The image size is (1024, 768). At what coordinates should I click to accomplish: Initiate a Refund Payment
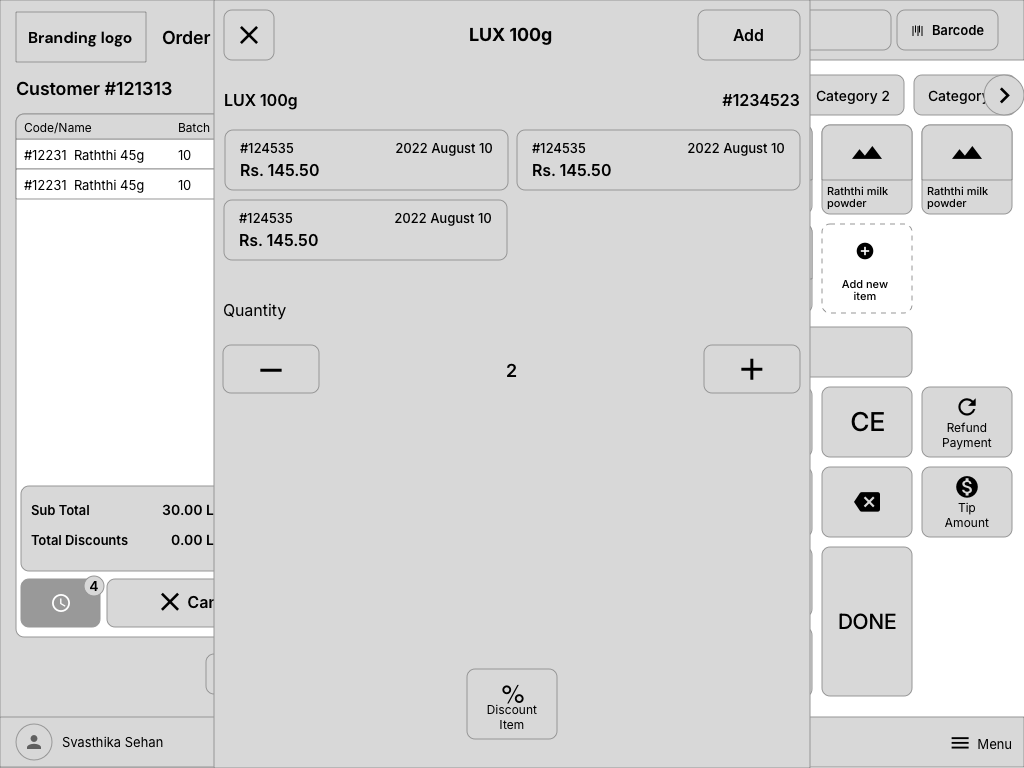coord(966,421)
